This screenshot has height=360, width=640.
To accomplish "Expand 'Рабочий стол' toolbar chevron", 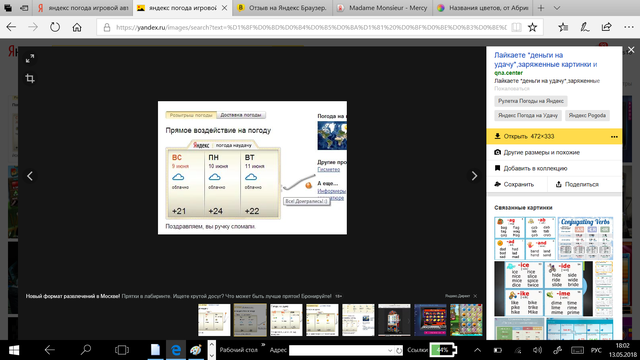I will [x=263, y=346].
